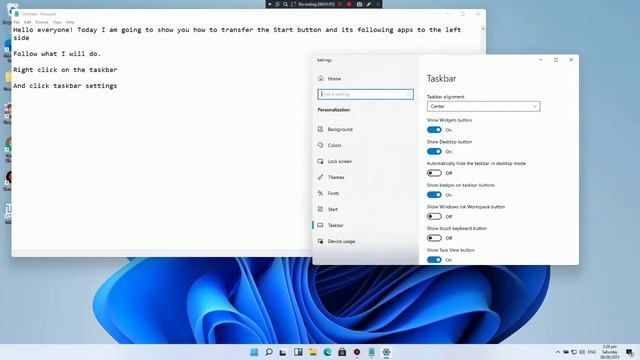This screenshot has height=360, width=640.
Task: Click camera screenshot icon on recording toolbar
Action: [x=359, y=4]
